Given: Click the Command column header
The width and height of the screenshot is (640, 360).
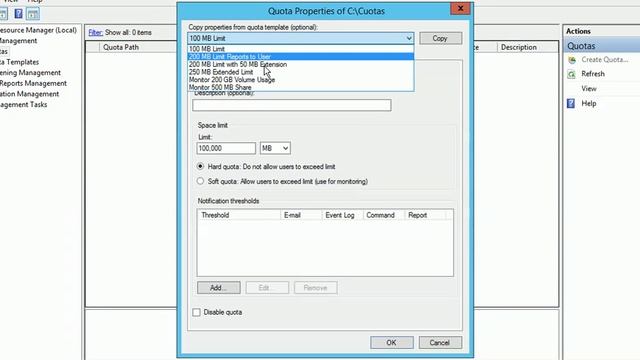Looking at the screenshot, I should [384, 215].
